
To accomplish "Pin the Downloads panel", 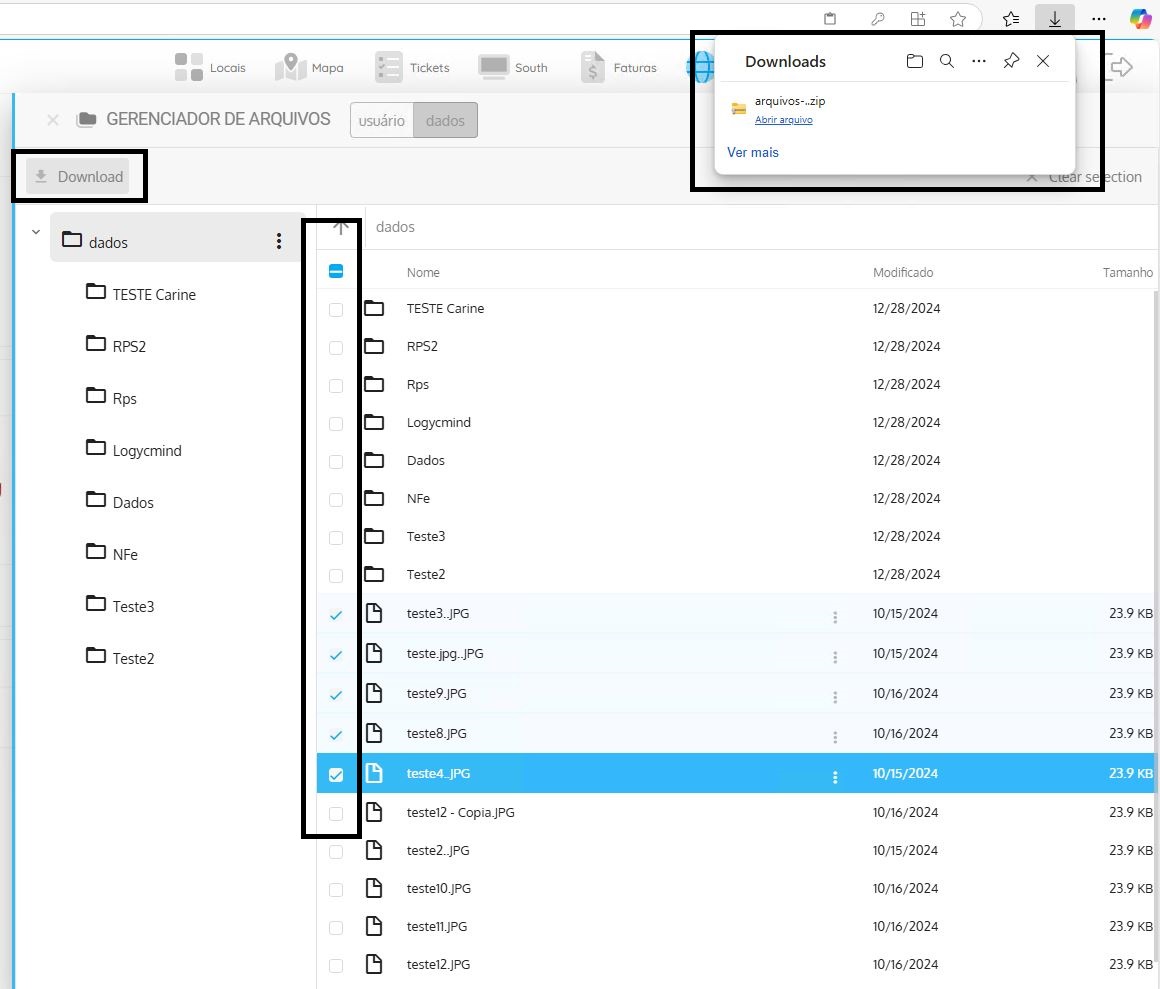I will pos(1011,61).
